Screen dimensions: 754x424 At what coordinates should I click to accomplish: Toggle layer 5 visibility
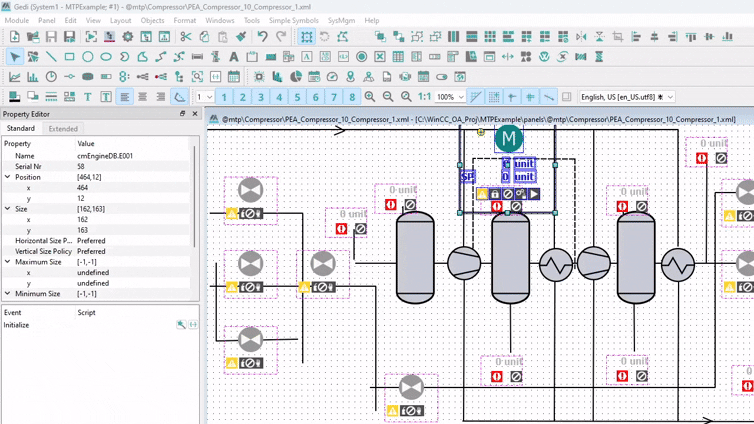pyautogui.click(x=297, y=97)
